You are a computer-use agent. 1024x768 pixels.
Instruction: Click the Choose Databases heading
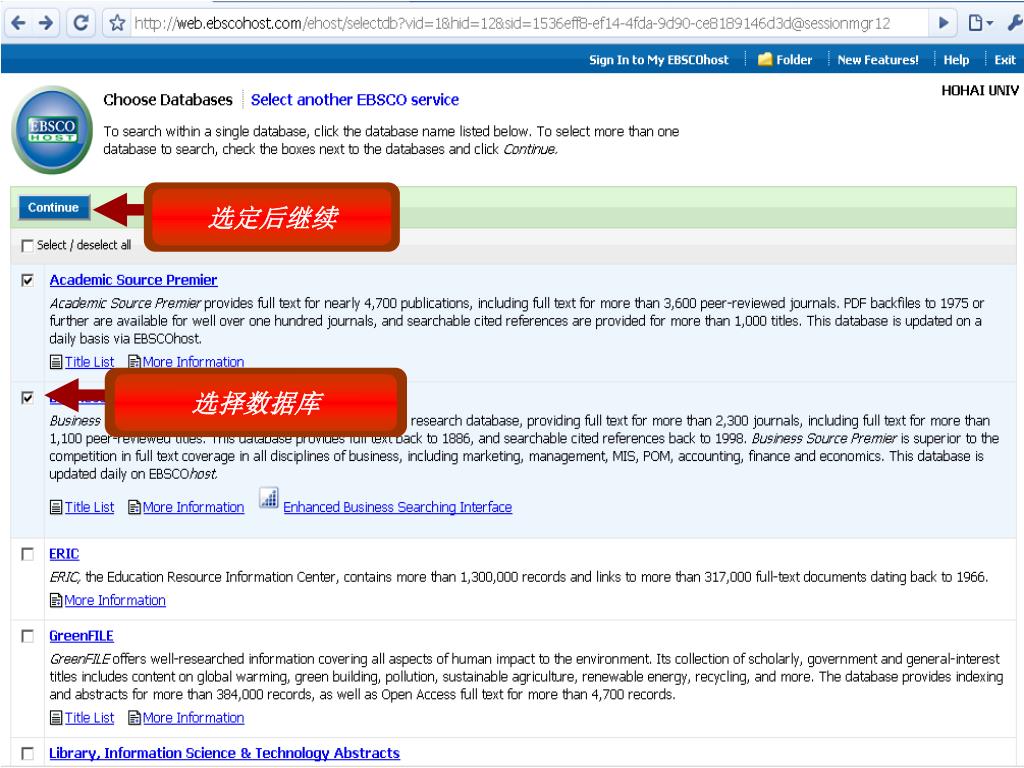coord(168,100)
